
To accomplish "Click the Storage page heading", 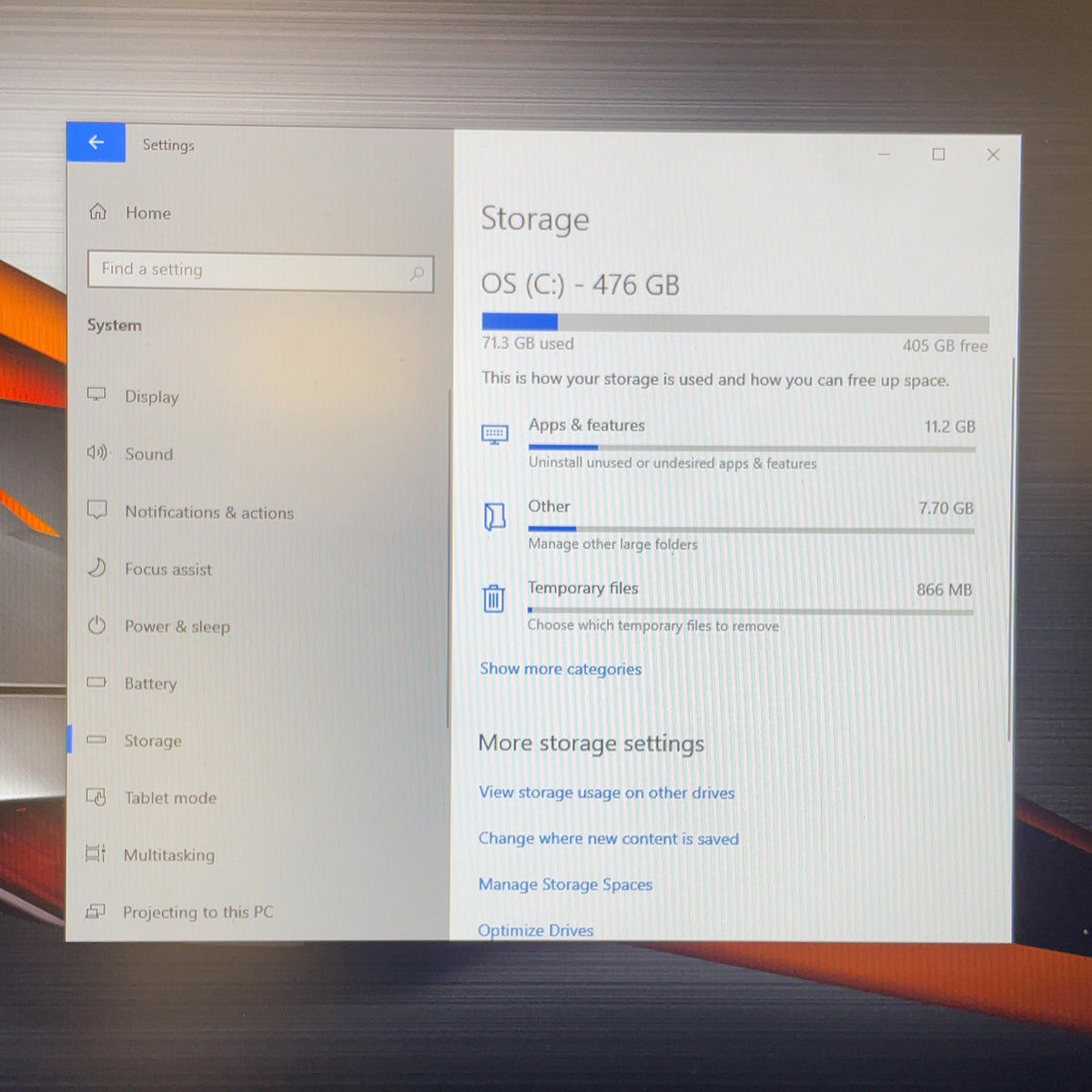I will point(535,219).
